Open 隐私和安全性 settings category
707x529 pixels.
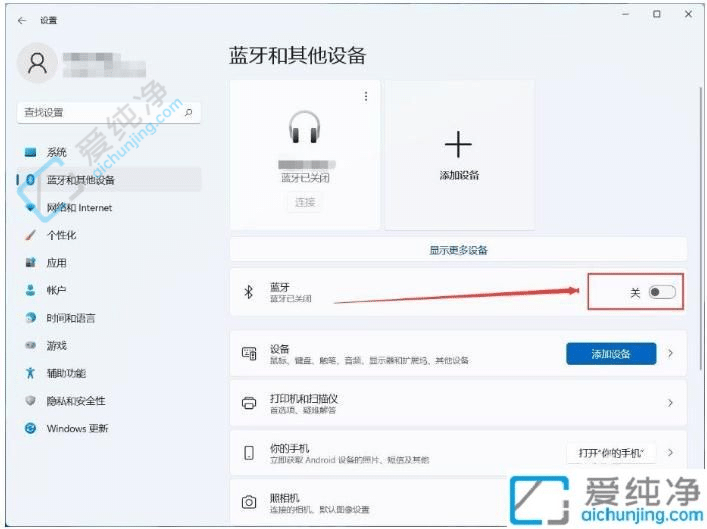pos(109,400)
